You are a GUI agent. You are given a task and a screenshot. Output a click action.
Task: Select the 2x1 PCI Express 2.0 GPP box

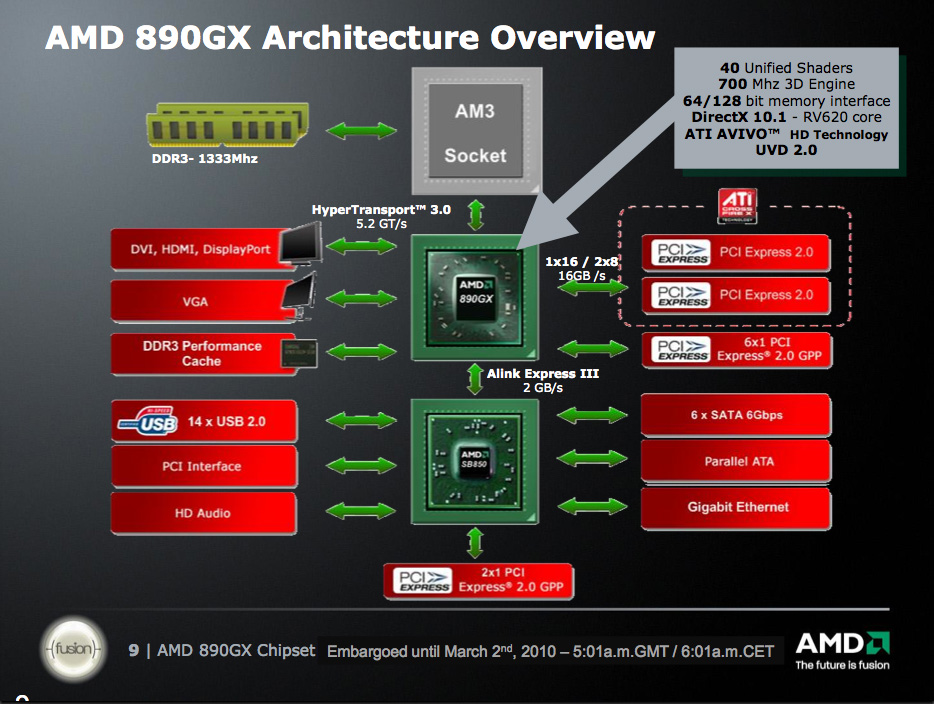[x=479, y=581]
